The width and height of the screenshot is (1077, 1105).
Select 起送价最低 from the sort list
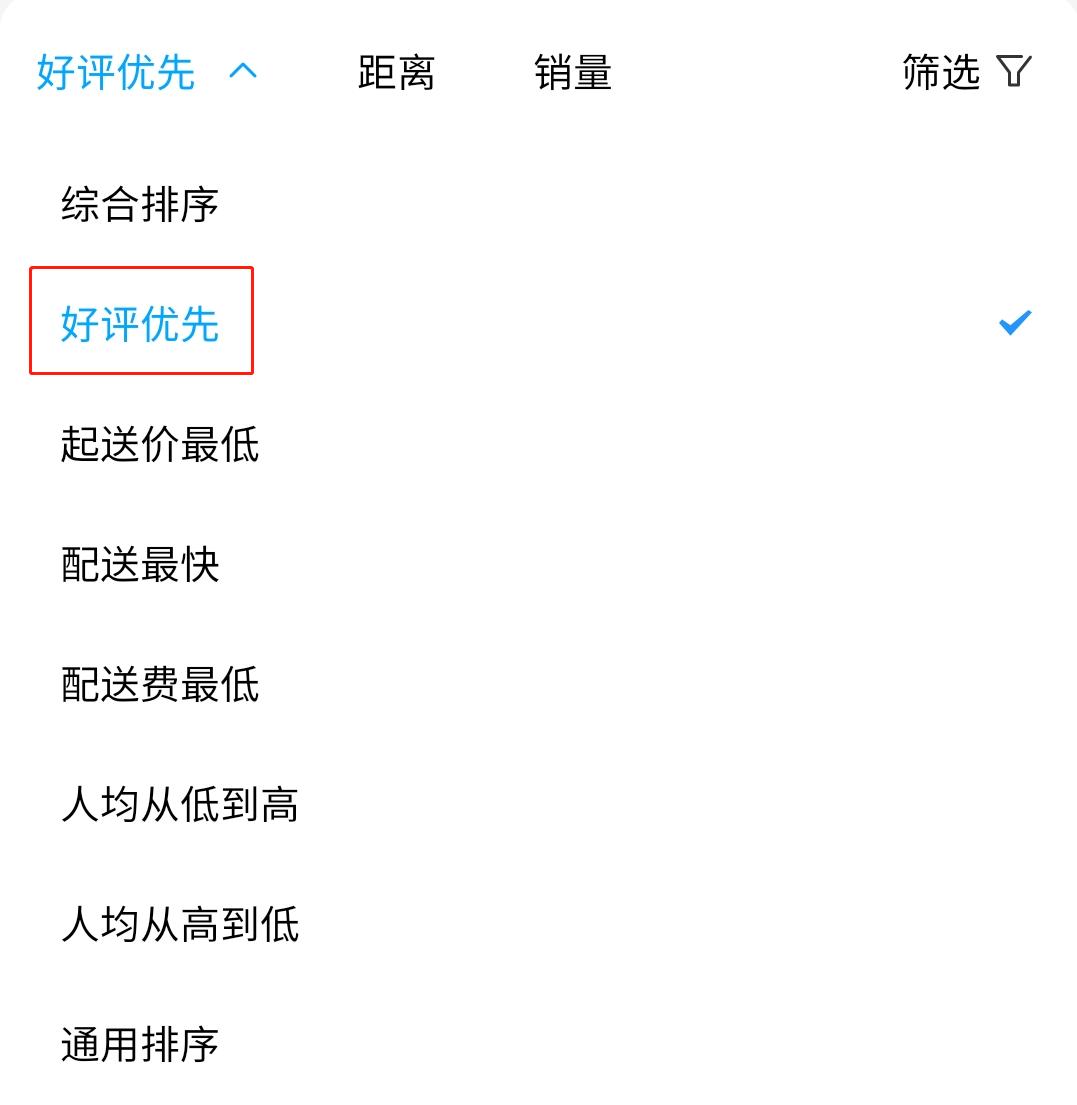click(160, 444)
